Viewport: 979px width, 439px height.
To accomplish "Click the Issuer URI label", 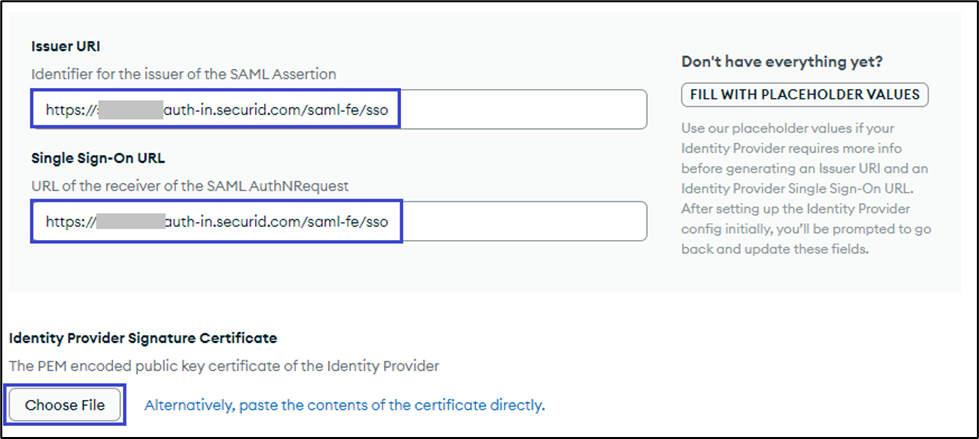I will 66,47.
